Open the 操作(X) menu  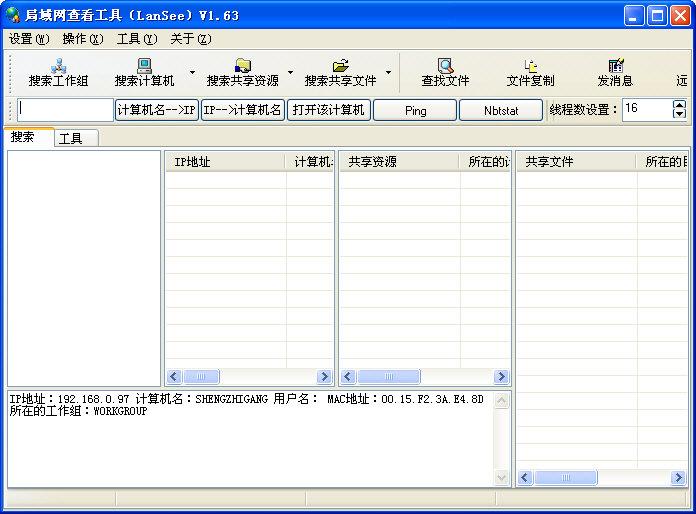[x=83, y=39]
